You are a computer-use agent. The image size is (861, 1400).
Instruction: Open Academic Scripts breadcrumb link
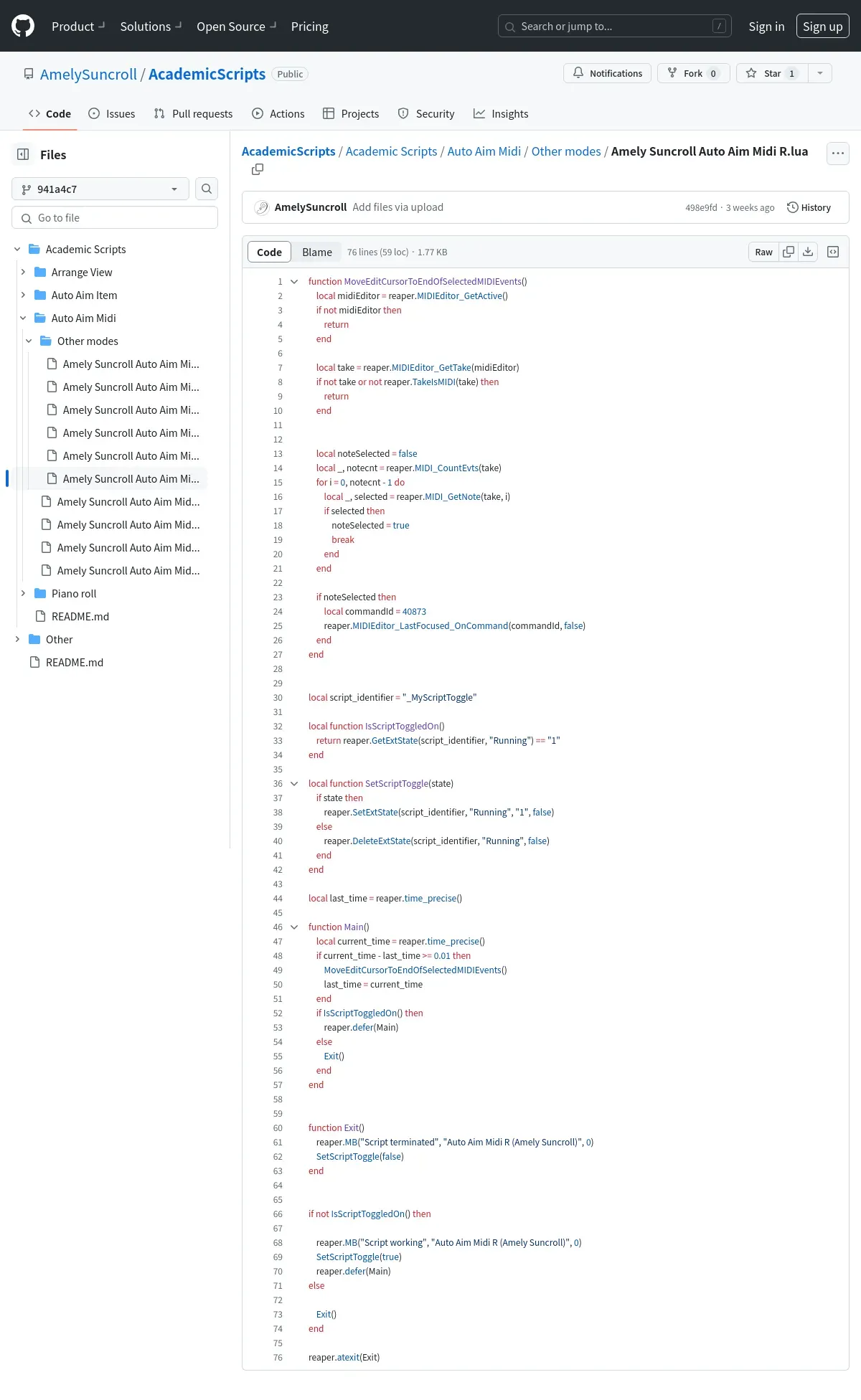(391, 151)
